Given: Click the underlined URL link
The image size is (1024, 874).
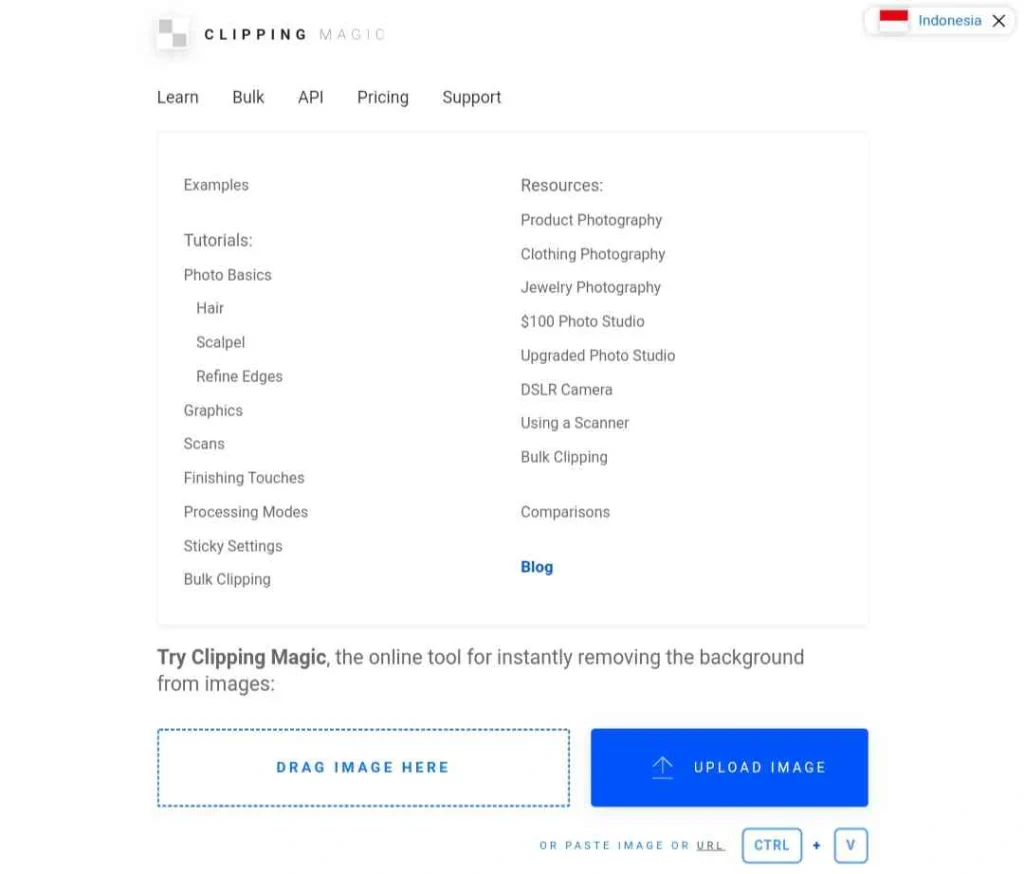Looking at the screenshot, I should click(709, 845).
